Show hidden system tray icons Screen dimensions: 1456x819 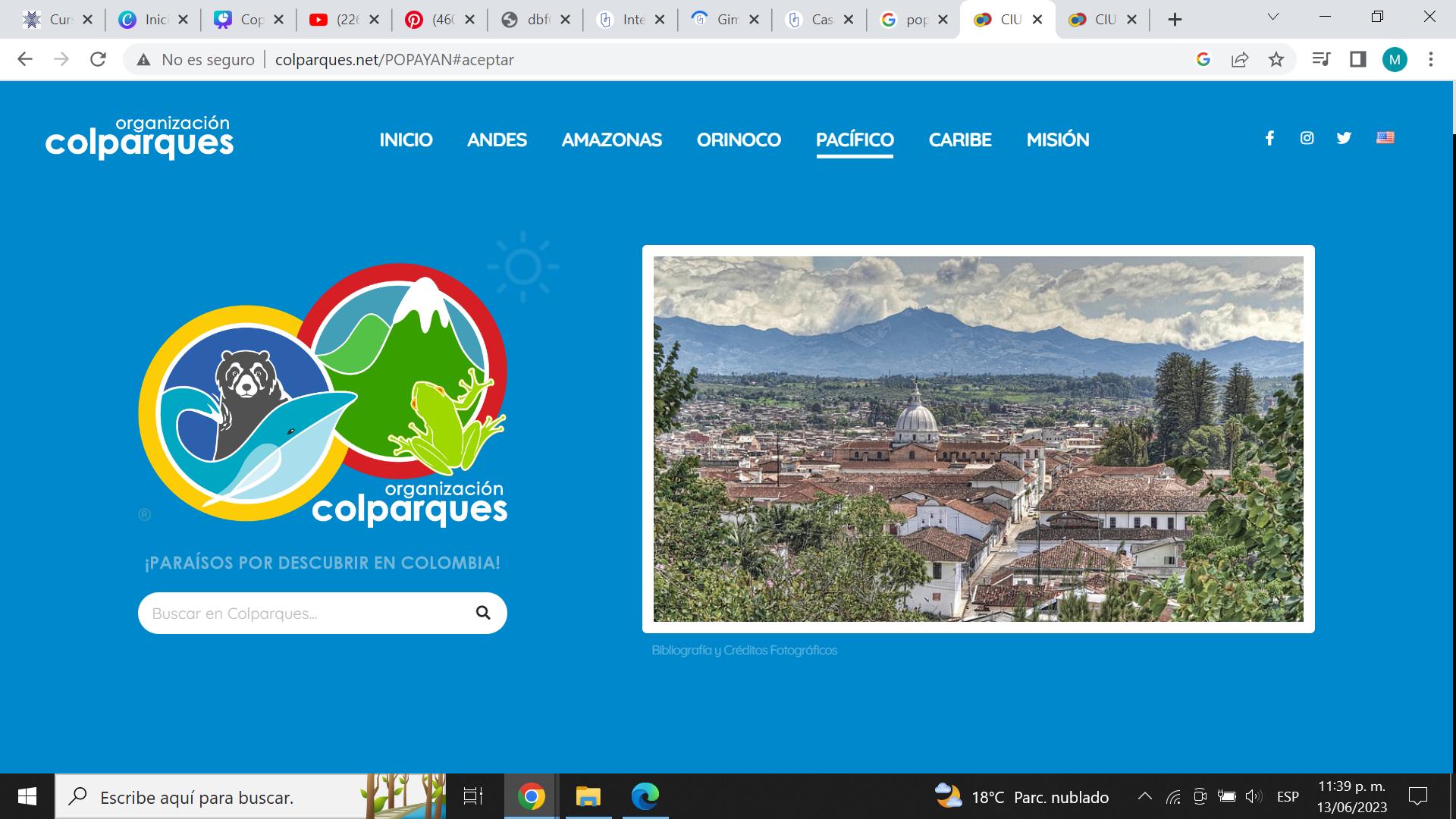tap(1144, 797)
